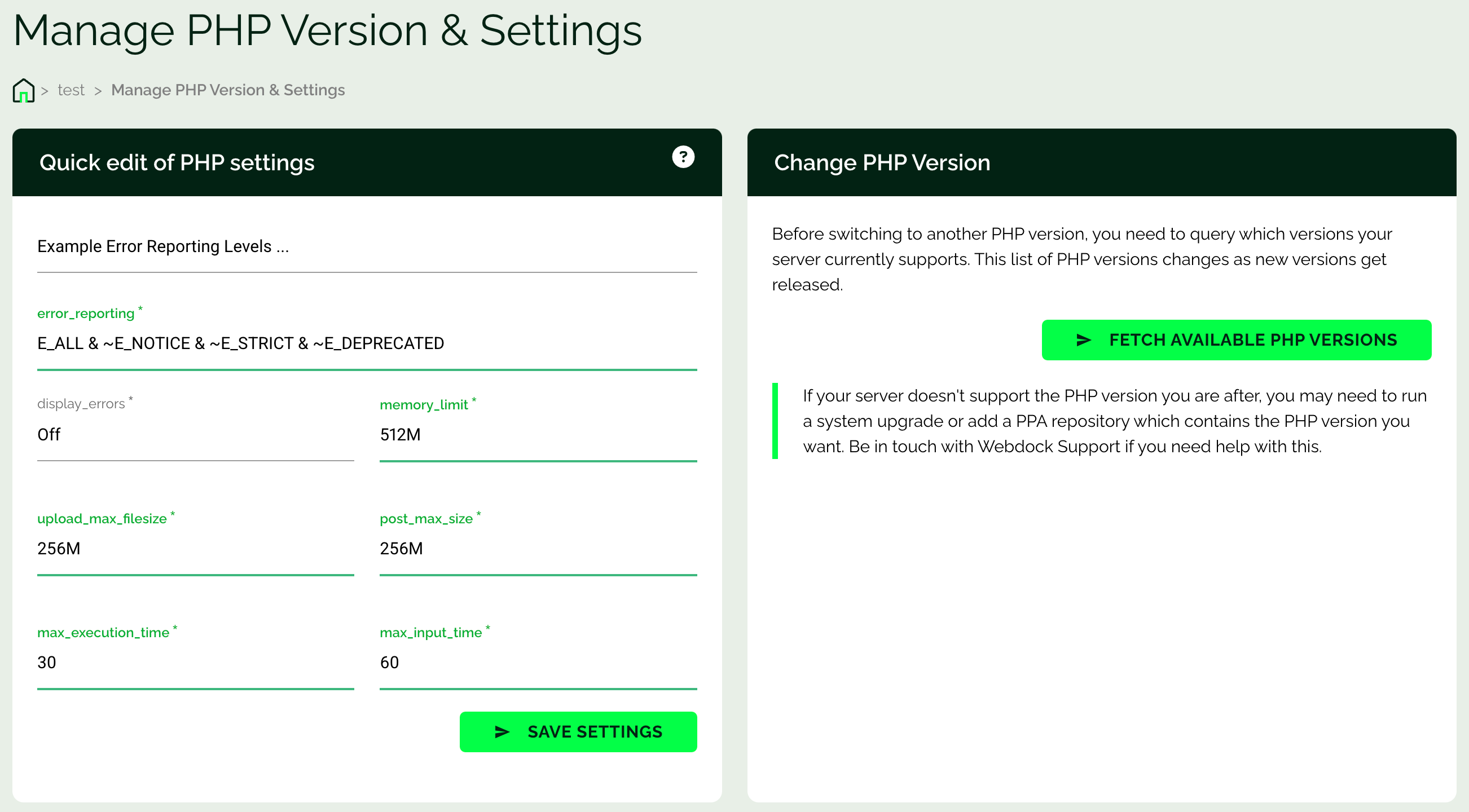Click the display_errors field label
Image resolution: width=1469 pixels, height=812 pixels.
81,404
